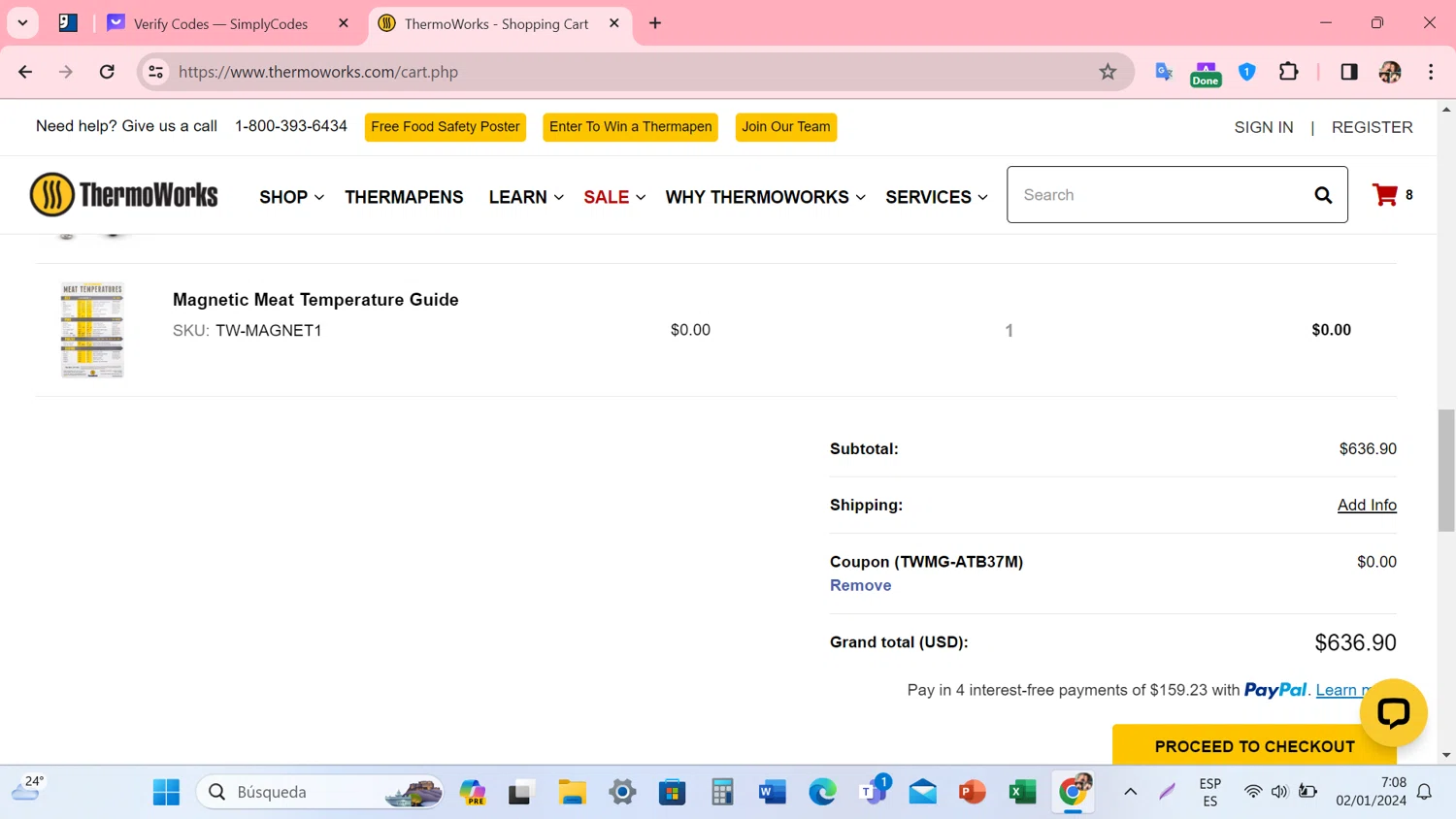1456x819 pixels.
Task: Click SIGN IN link
Action: click(x=1264, y=127)
